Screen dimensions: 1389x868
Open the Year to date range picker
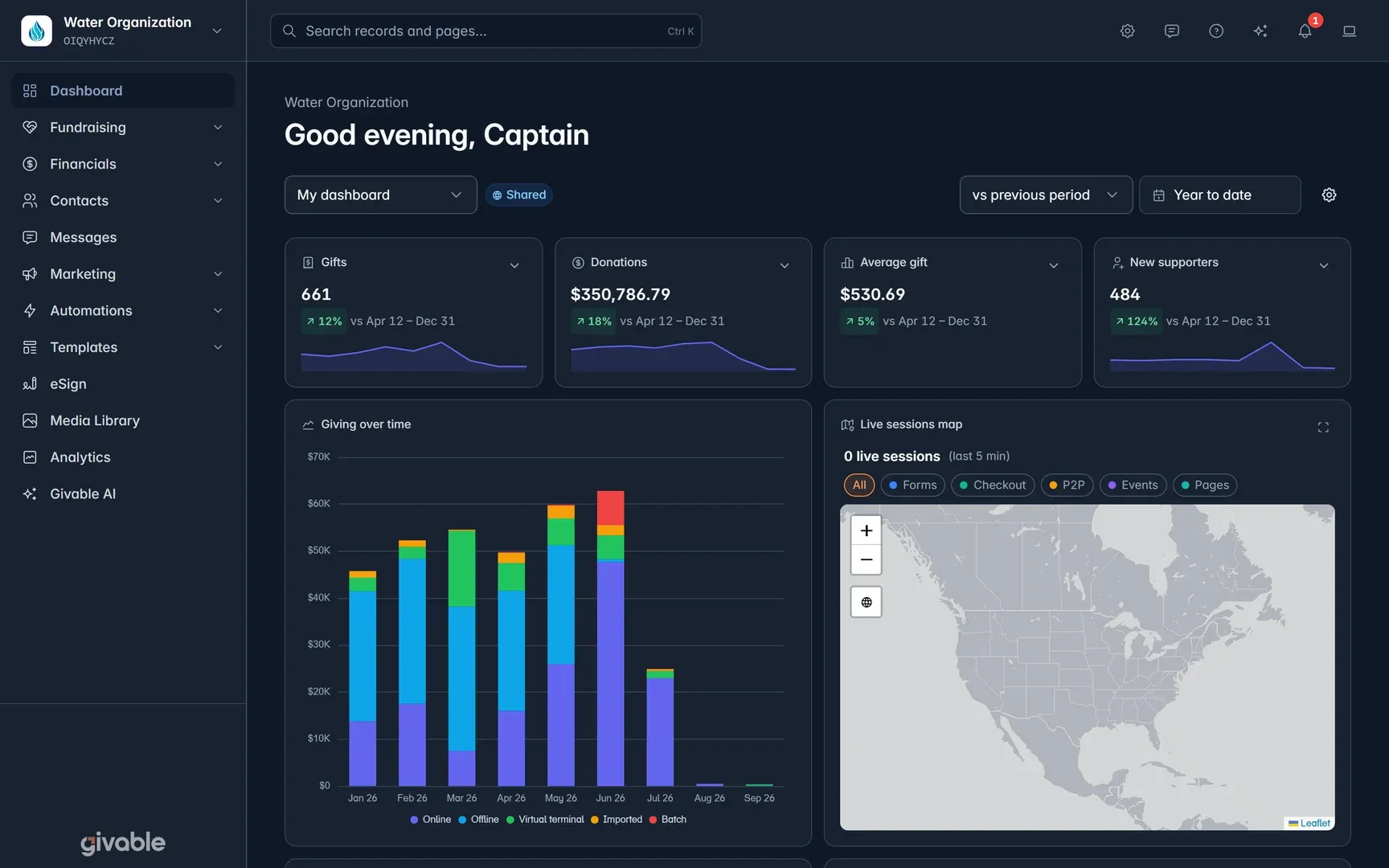pos(1219,194)
